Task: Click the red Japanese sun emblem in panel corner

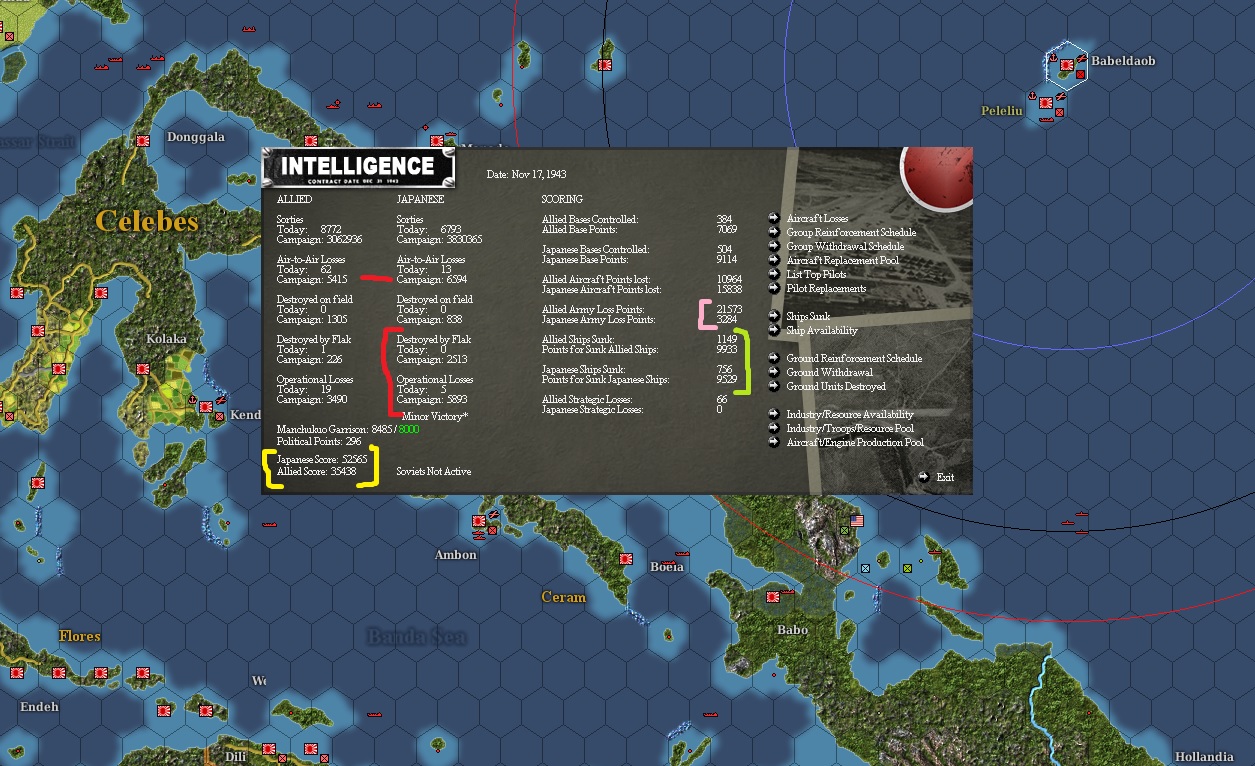Action: pyautogui.click(x=937, y=177)
